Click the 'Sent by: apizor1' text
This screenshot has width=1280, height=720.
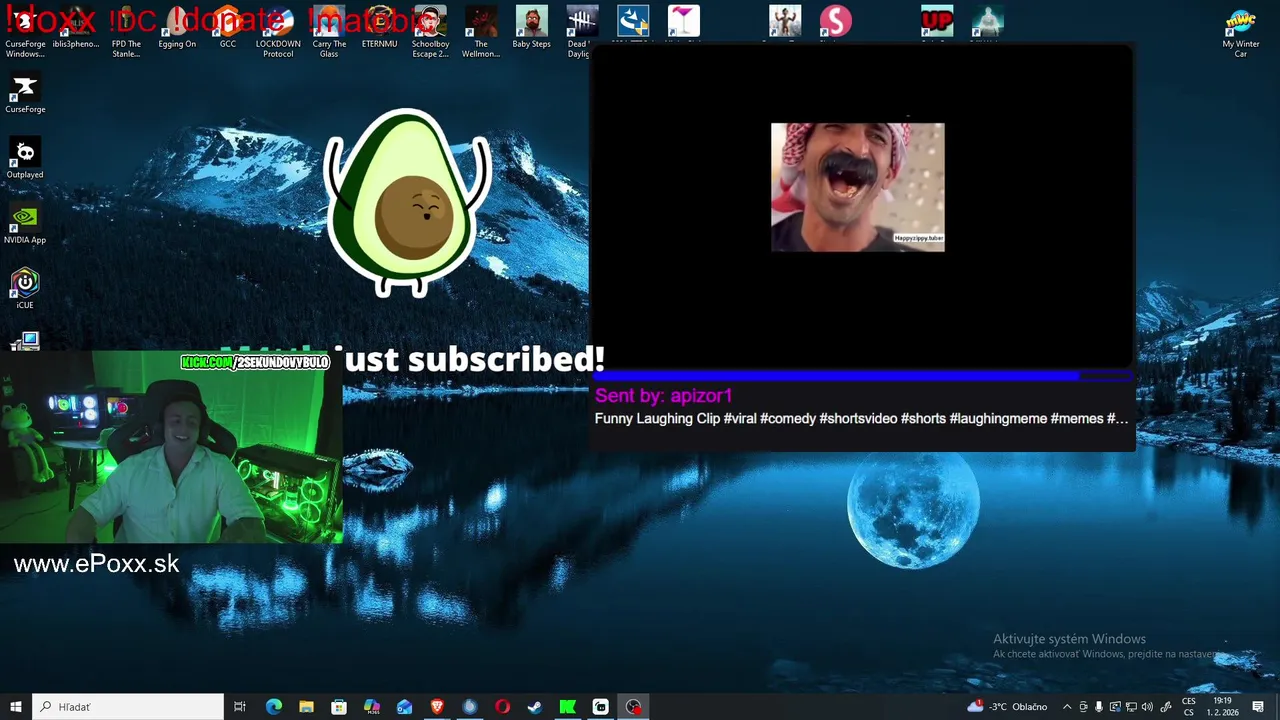664,396
